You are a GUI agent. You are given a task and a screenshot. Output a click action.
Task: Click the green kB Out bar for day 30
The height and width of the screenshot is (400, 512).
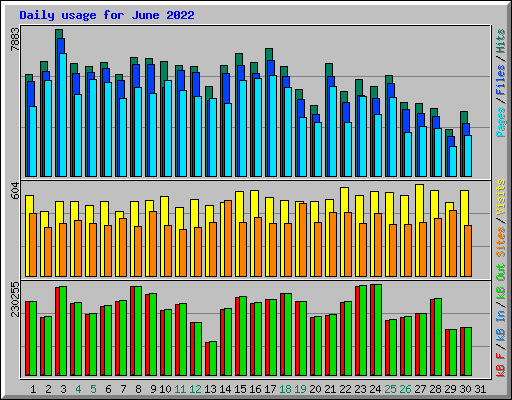click(468, 352)
